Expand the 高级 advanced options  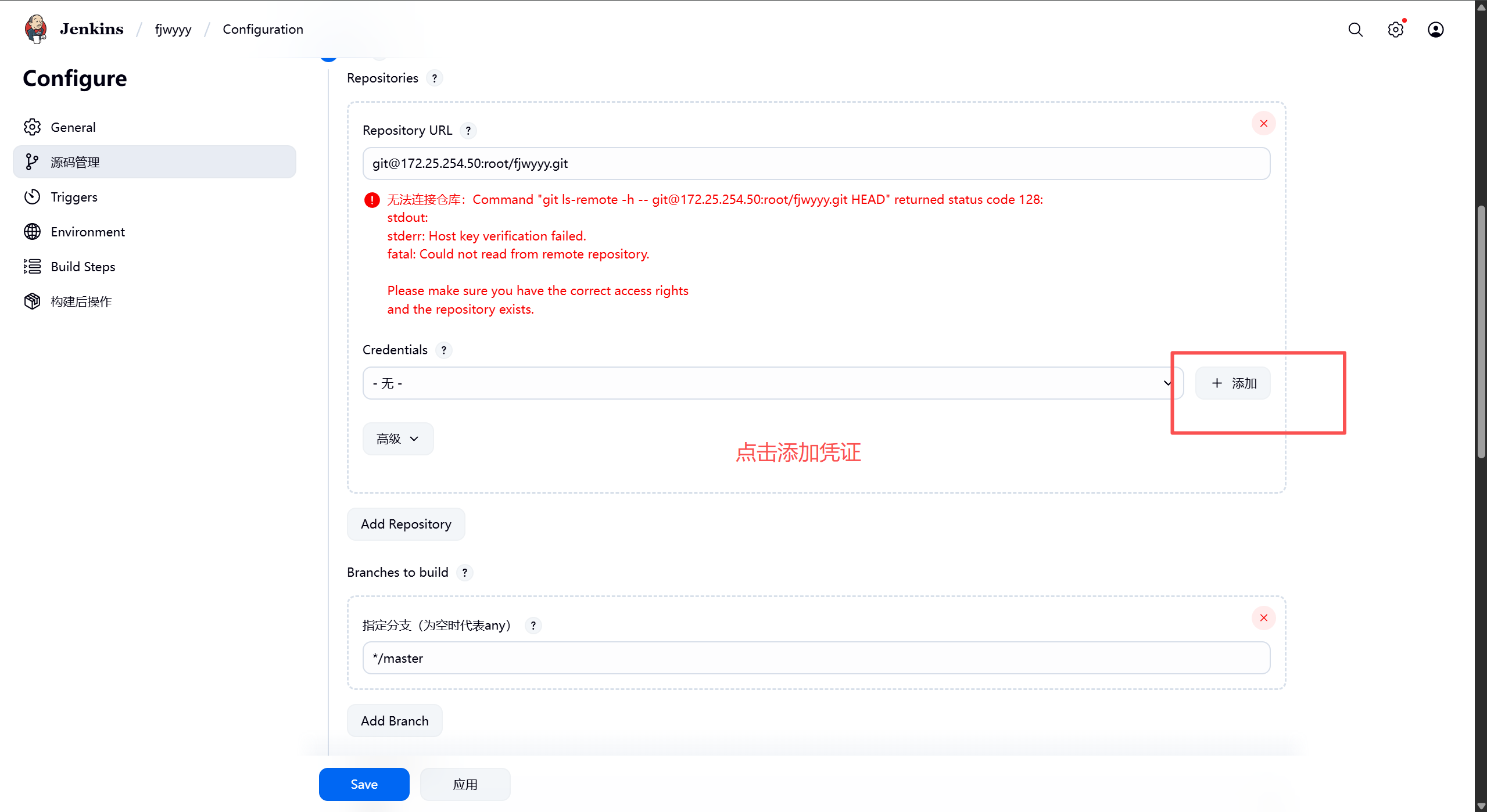tap(397, 439)
